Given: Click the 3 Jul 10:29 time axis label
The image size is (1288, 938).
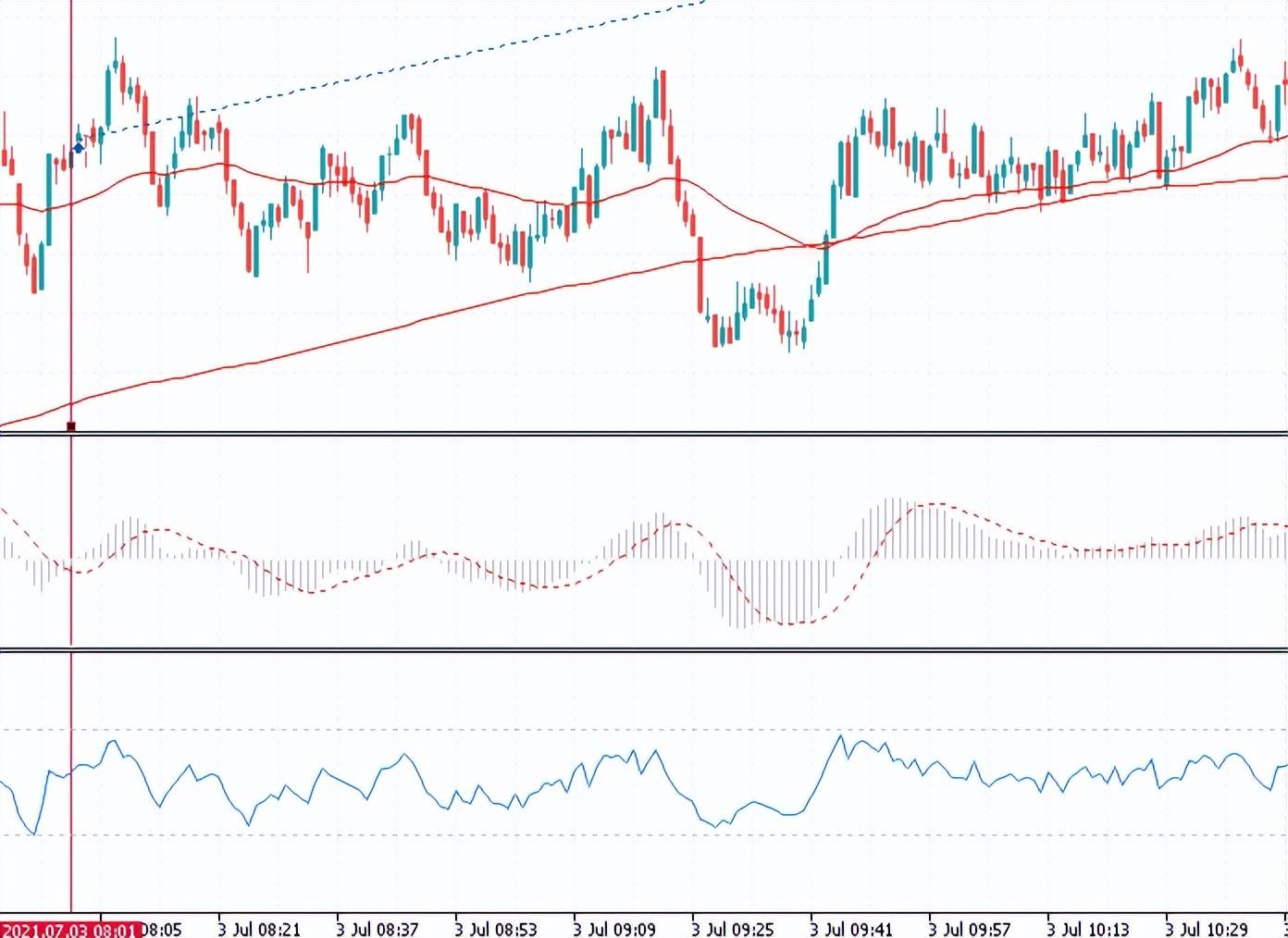Looking at the screenshot, I should coord(1207,929).
